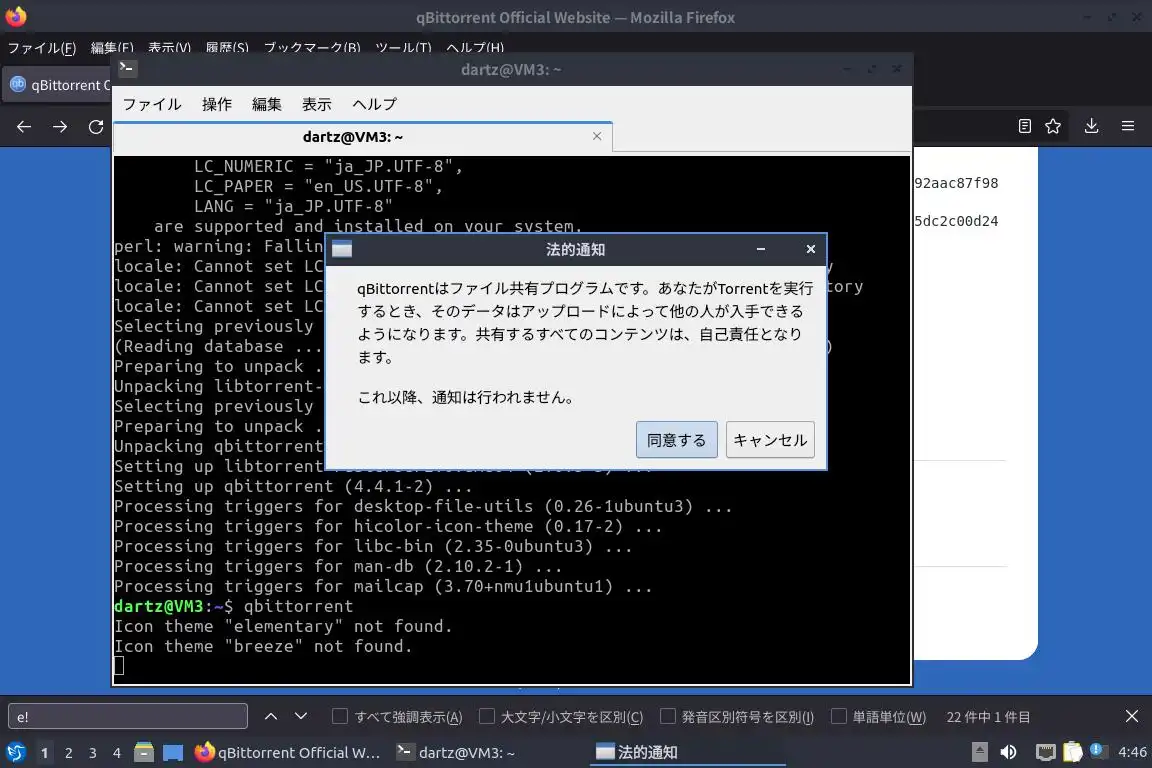Click terminal line 'Icon theme "breeze" not found.'
1152x768 pixels.
(x=263, y=646)
